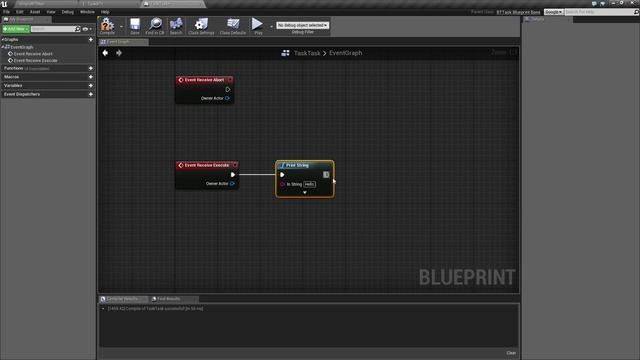The width and height of the screenshot is (640, 360).
Task: Add a new event dispatcher with plus
Action: tap(91, 94)
